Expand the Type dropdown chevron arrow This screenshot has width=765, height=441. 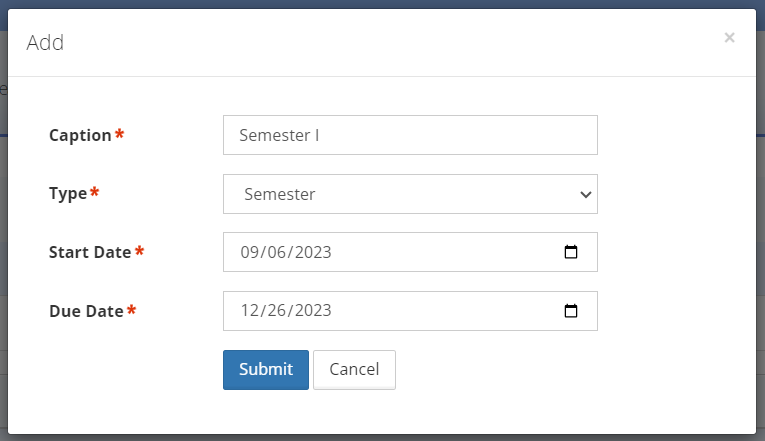pyautogui.click(x=585, y=195)
